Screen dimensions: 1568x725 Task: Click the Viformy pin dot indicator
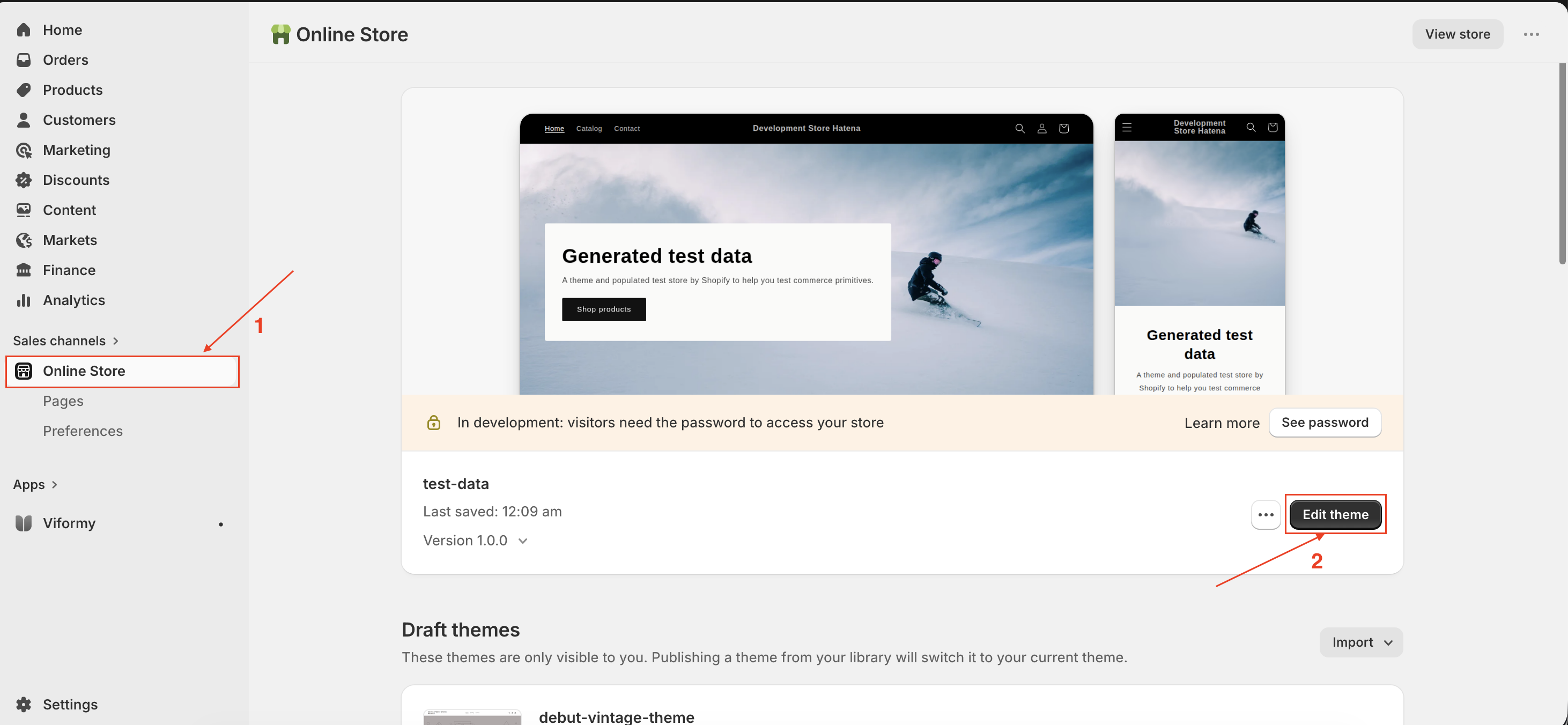pyautogui.click(x=221, y=524)
